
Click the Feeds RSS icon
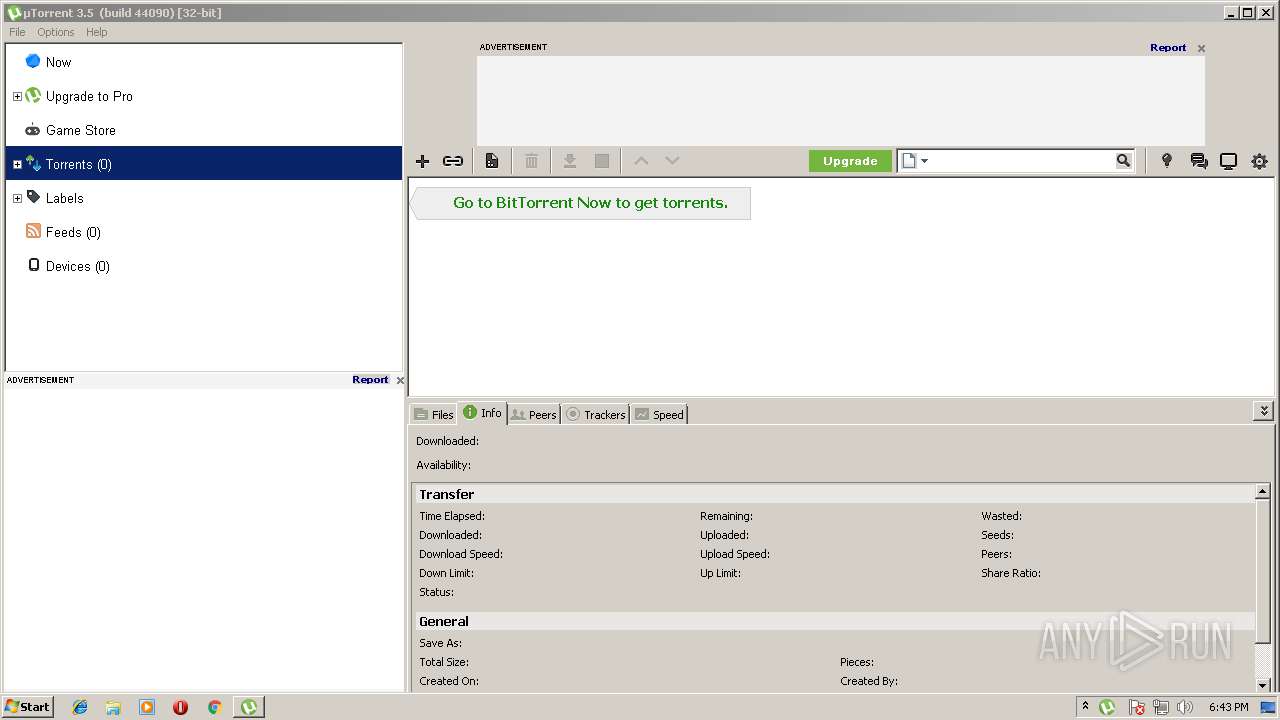pos(33,231)
